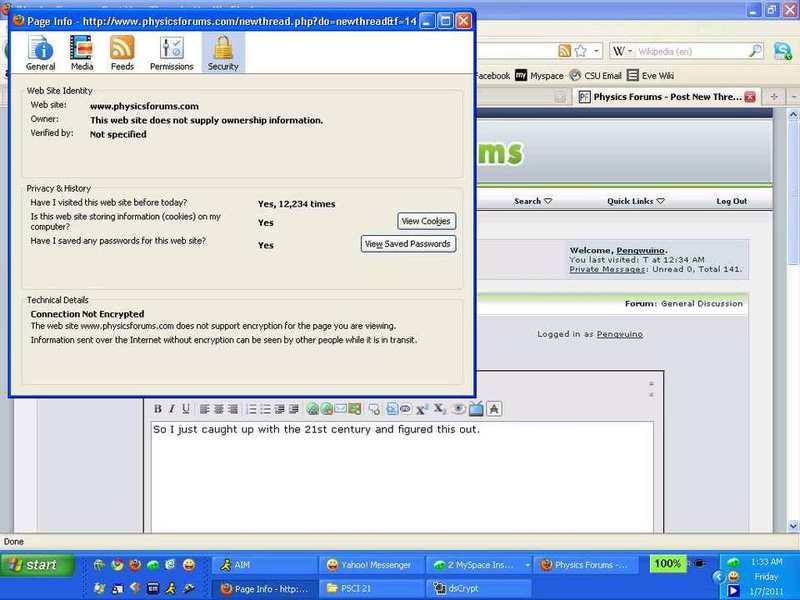This screenshot has height=600, width=800.
Task: Insert unordered list in editor toolbar
Action: 265,409
